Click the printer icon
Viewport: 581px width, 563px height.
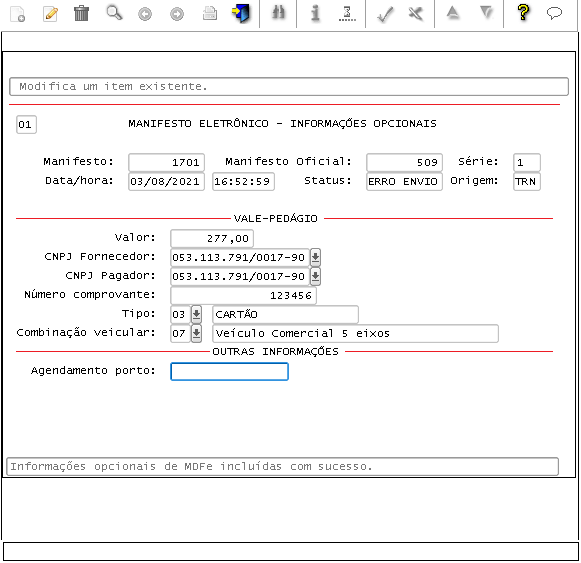pos(210,13)
